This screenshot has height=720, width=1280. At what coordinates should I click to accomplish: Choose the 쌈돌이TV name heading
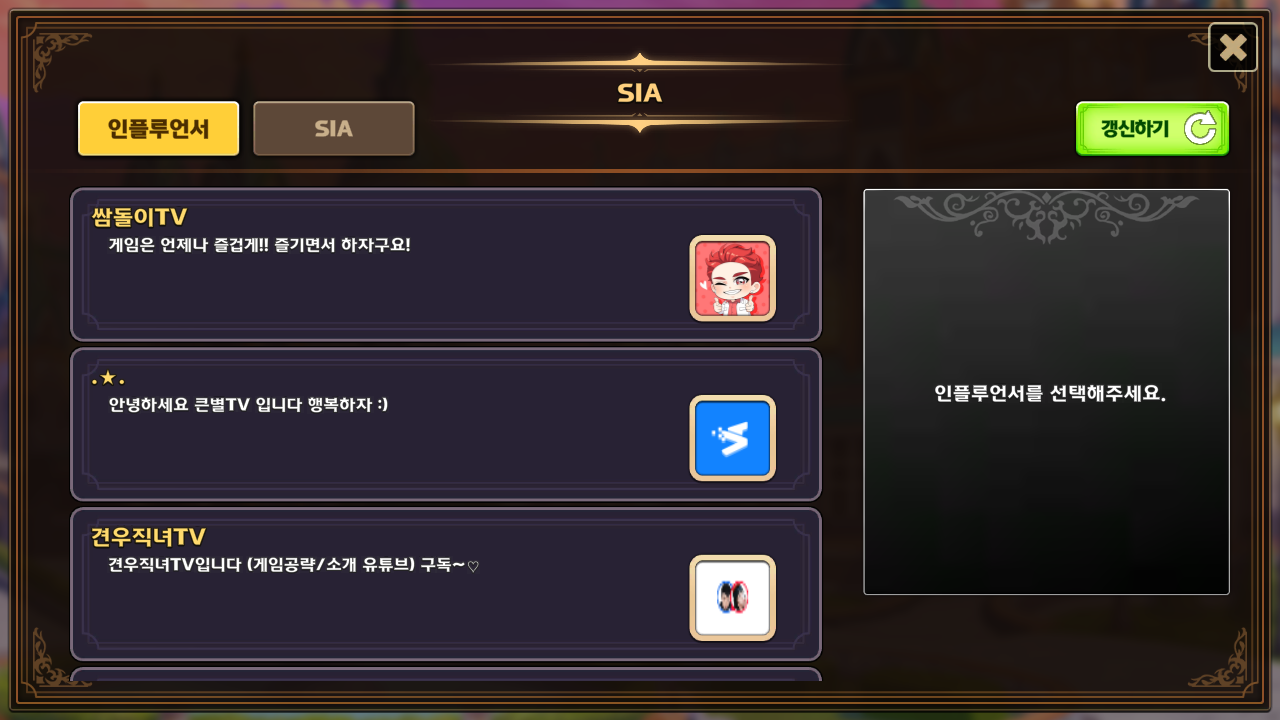point(139,217)
